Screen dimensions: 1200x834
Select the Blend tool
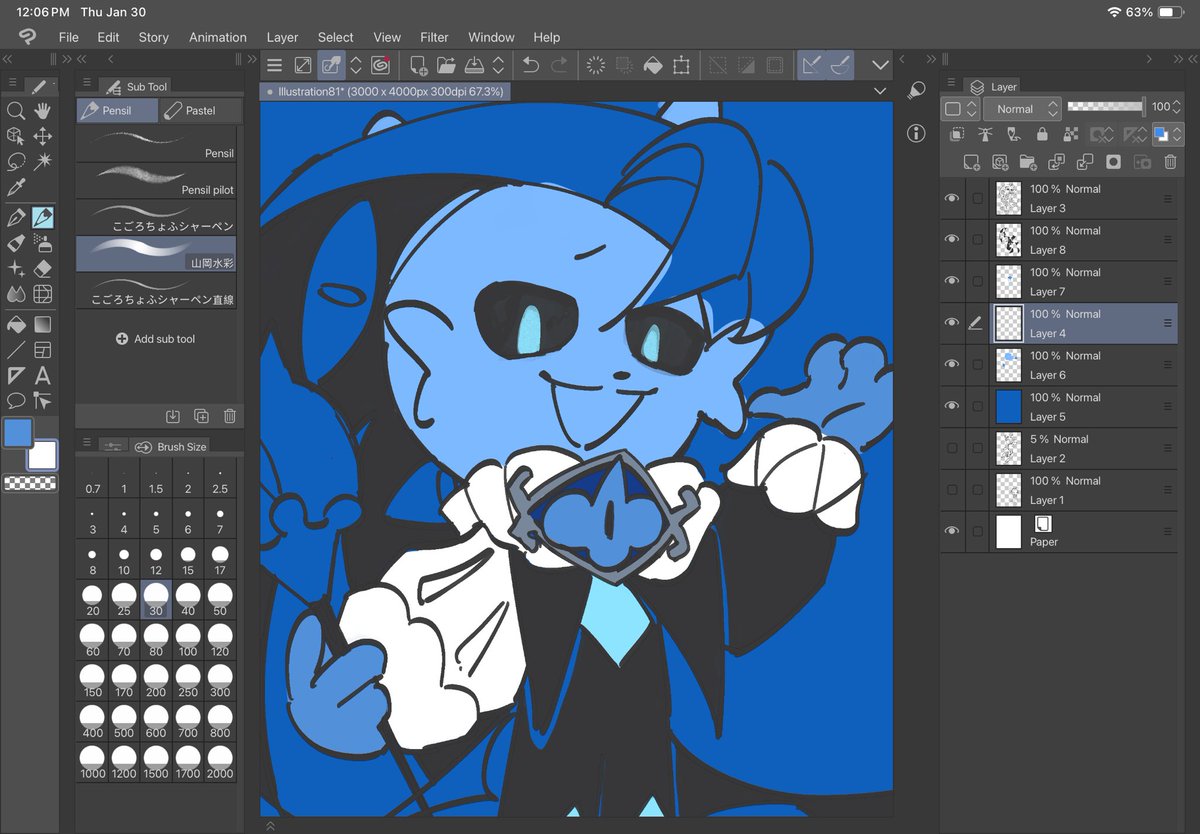point(15,294)
